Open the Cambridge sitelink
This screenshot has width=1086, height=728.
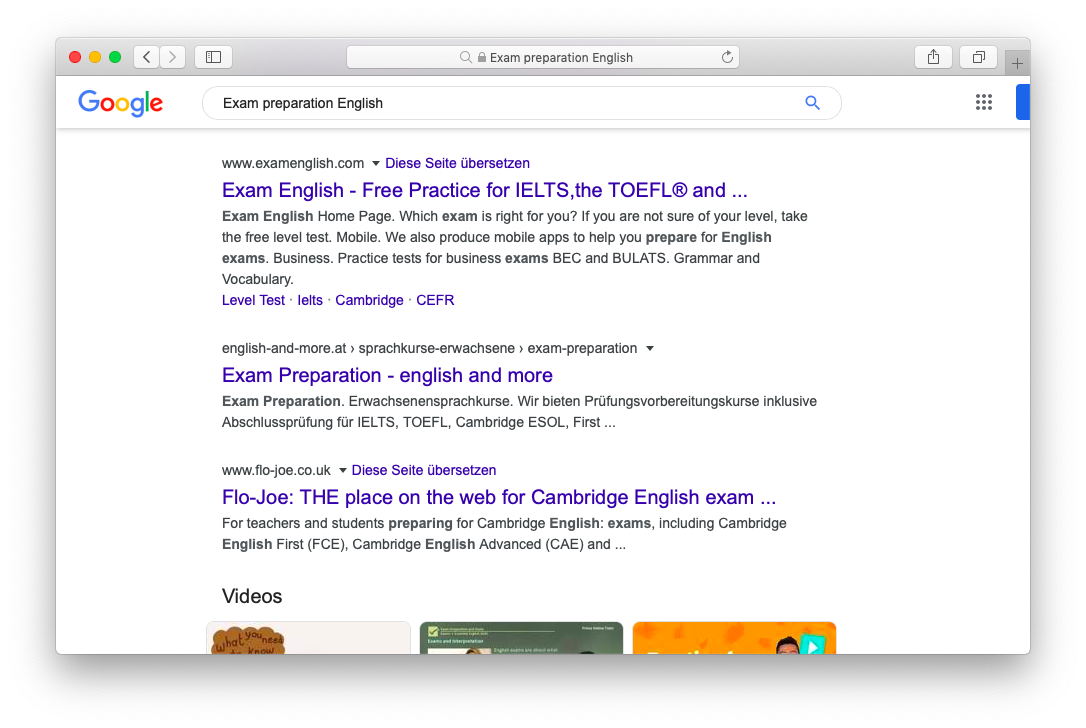369,300
